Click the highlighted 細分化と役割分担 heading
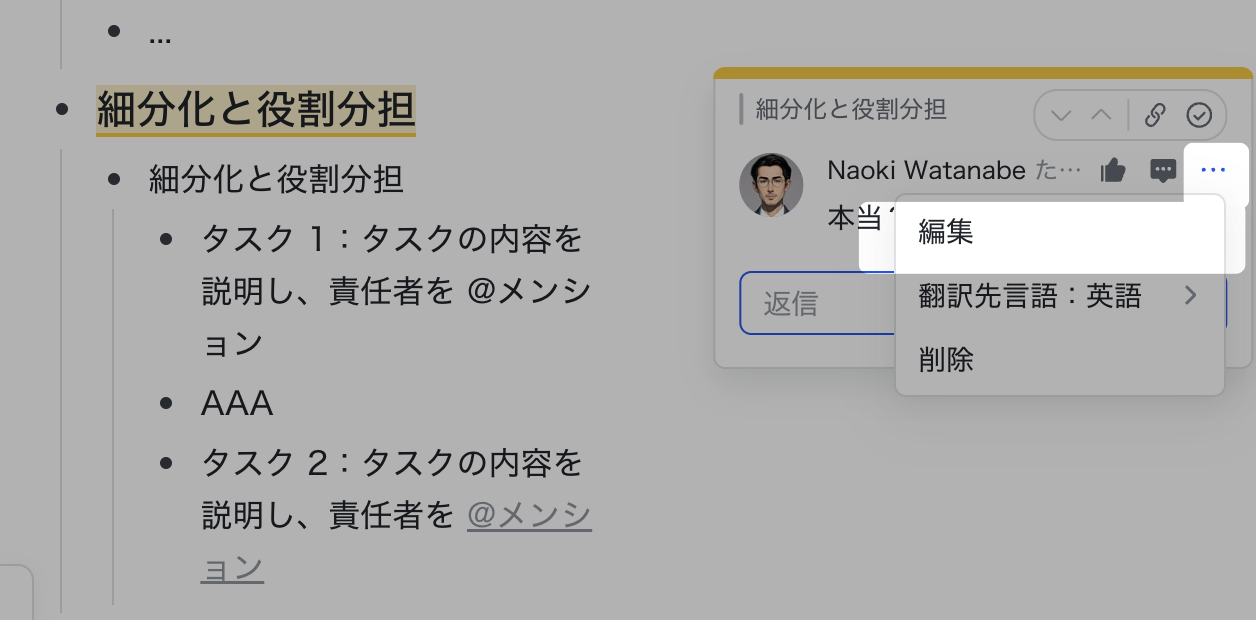Viewport: 1256px width, 620px height. pos(255,110)
